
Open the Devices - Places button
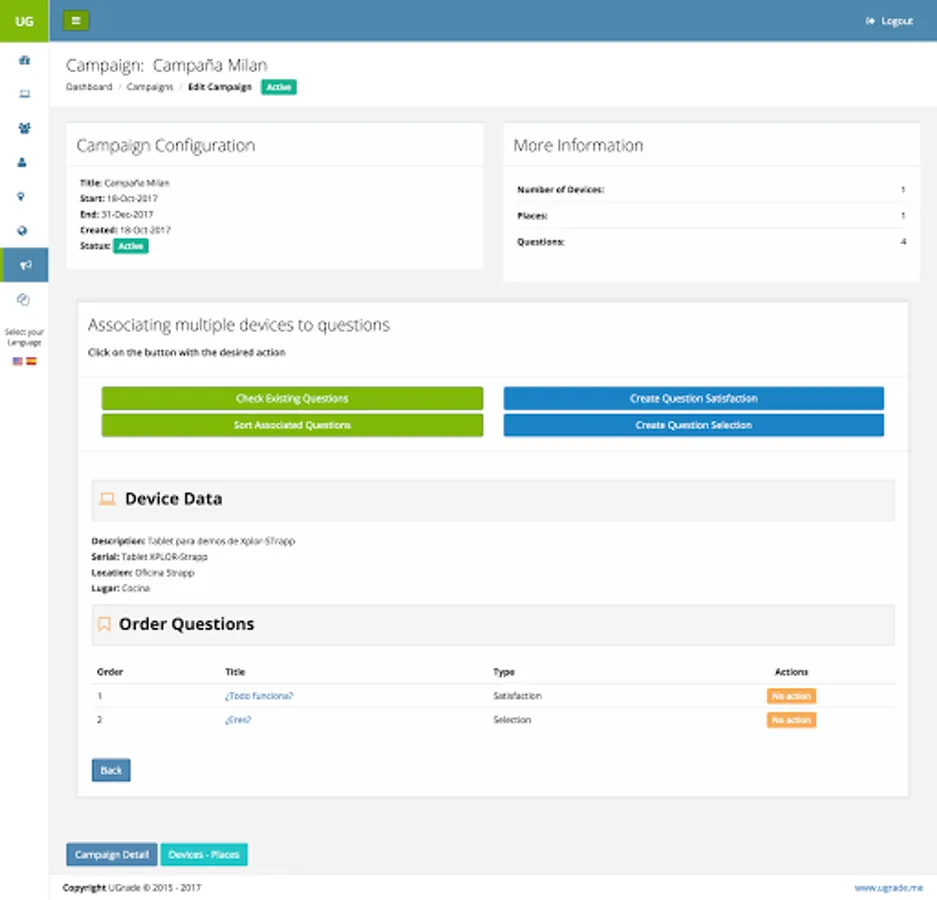204,854
